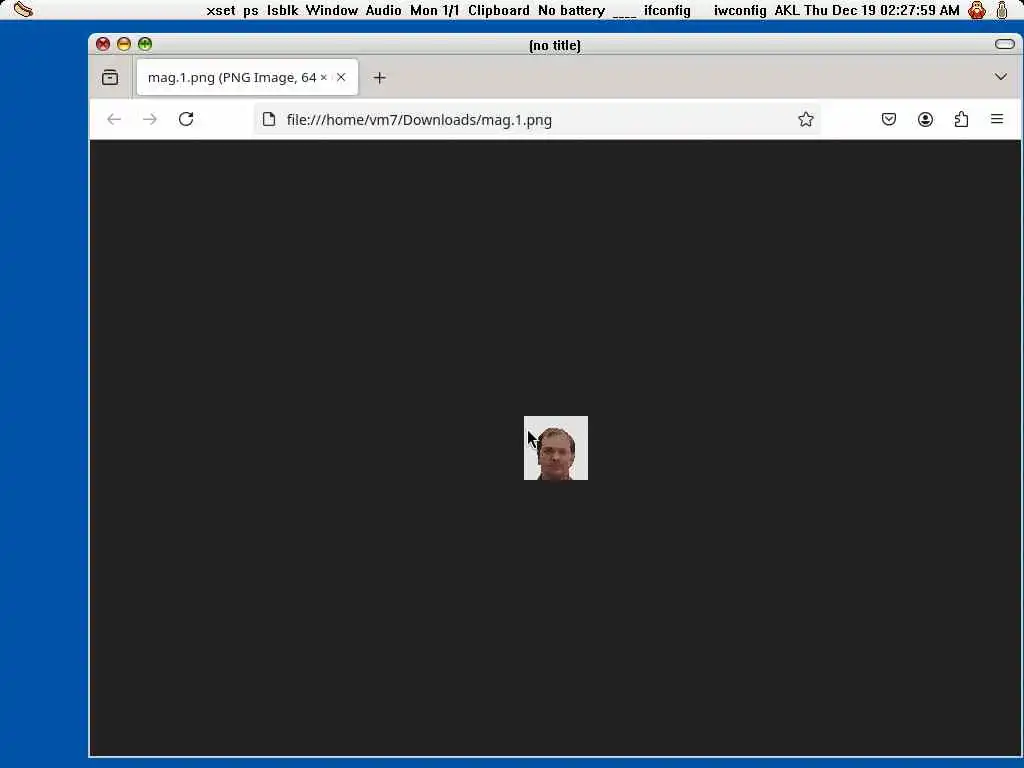The image size is (1024, 768).
Task: Close the mag.1.png tab
Action: click(341, 77)
